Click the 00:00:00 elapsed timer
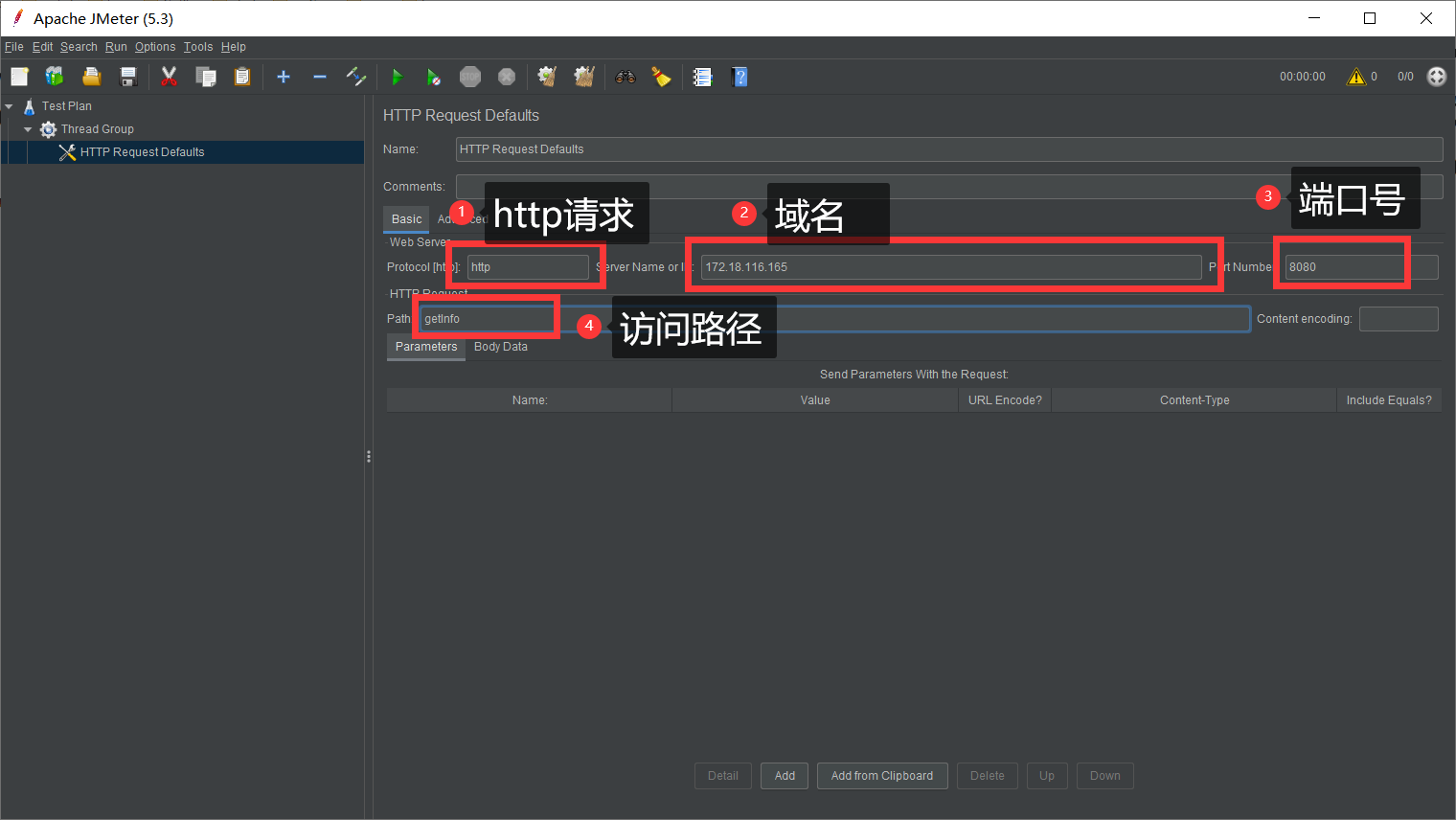Image resolution: width=1456 pixels, height=820 pixels. (x=1303, y=77)
